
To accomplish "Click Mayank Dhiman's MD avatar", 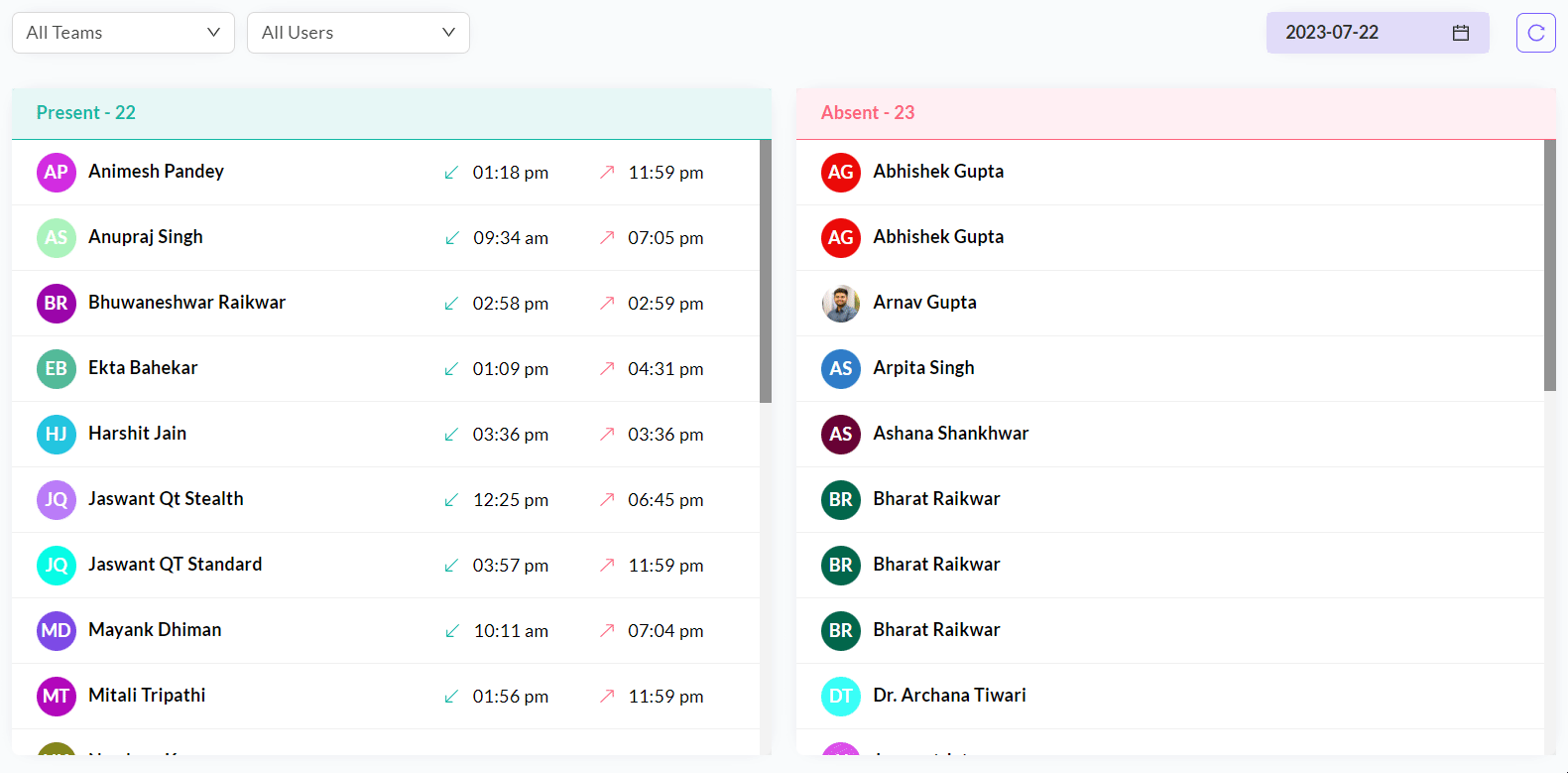I will (57, 630).
